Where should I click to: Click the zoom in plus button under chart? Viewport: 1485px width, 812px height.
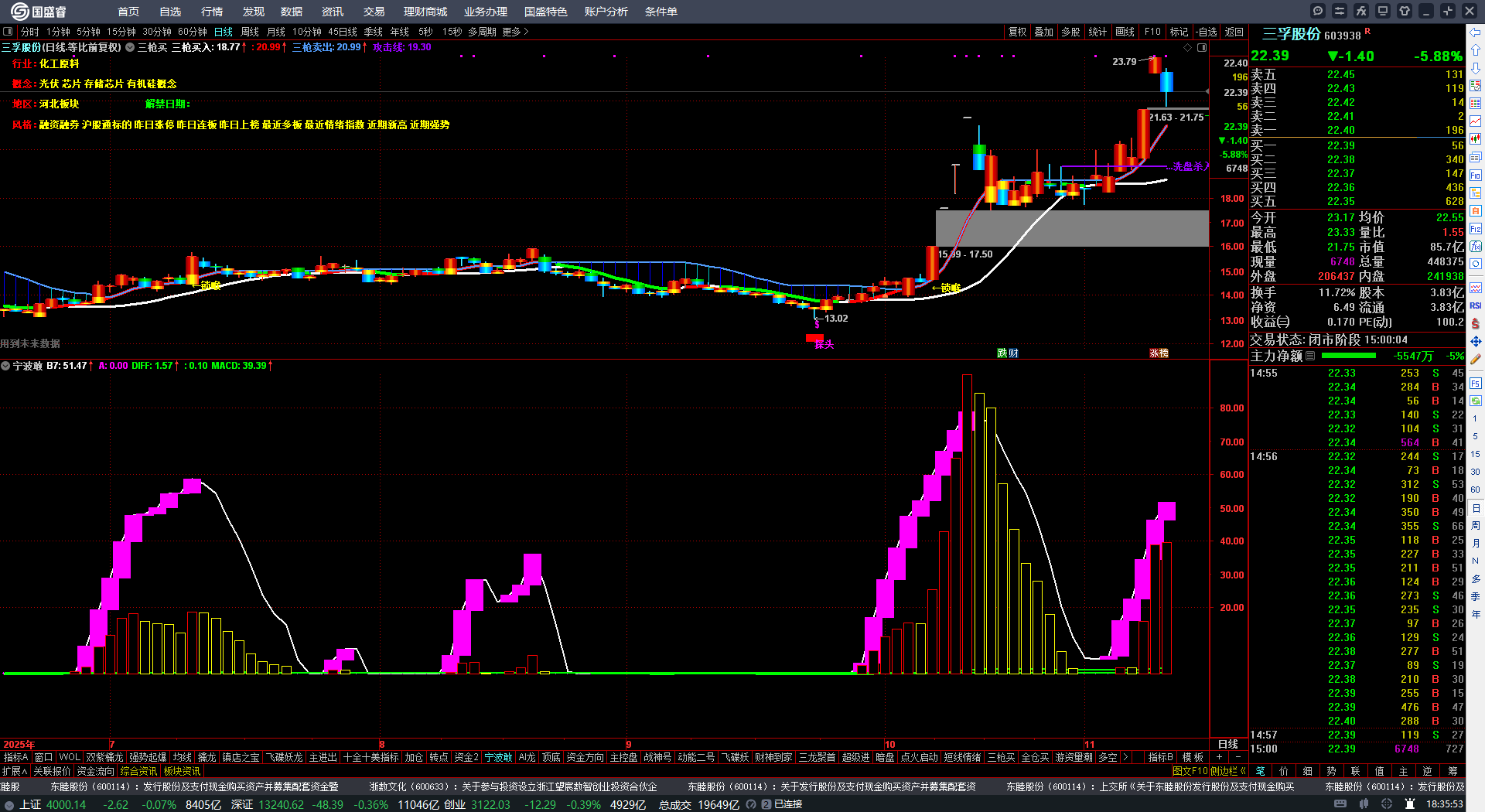pos(1220,757)
